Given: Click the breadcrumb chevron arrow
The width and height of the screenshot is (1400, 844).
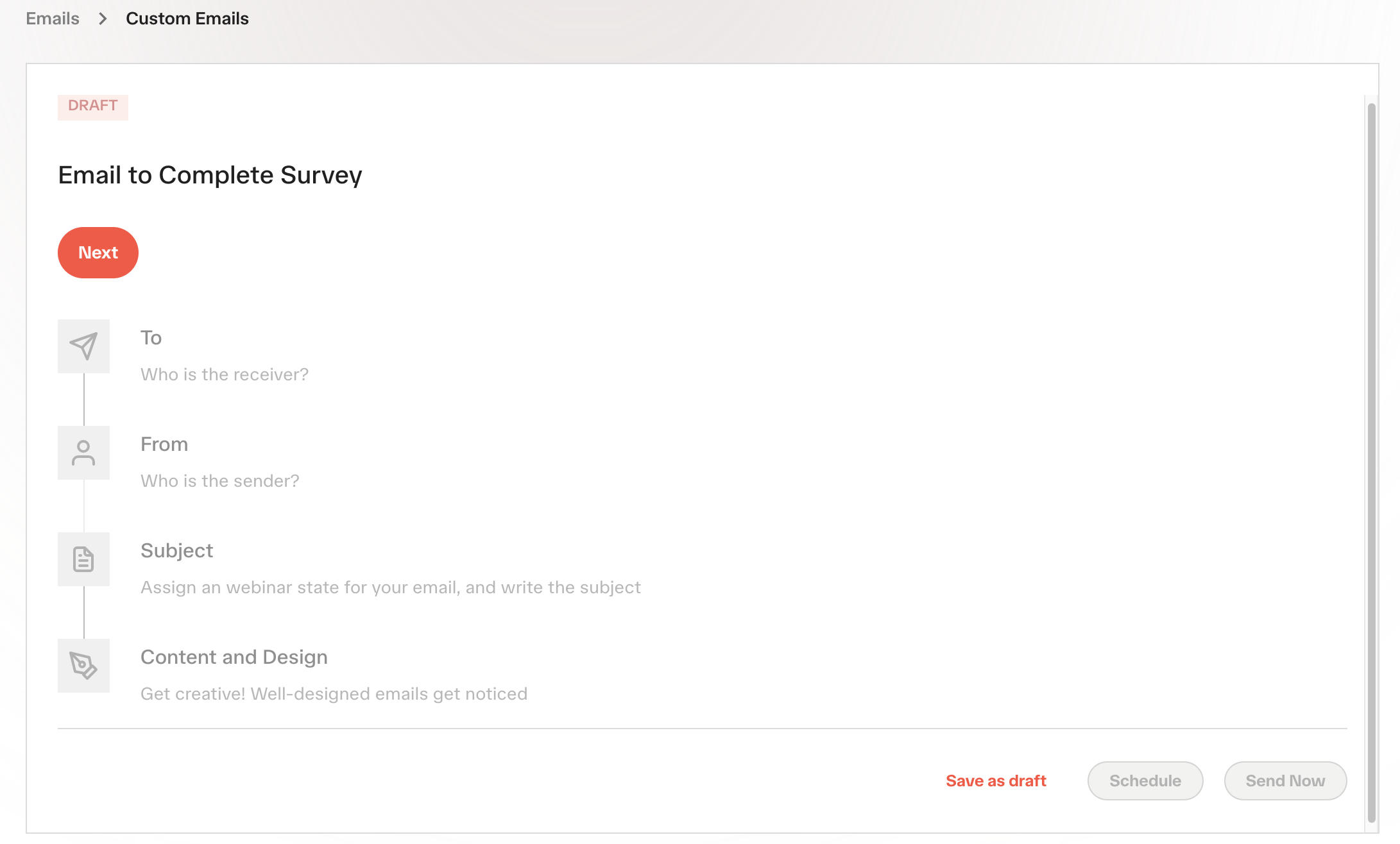Looking at the screenshot, I should click(x=103, y=19).
